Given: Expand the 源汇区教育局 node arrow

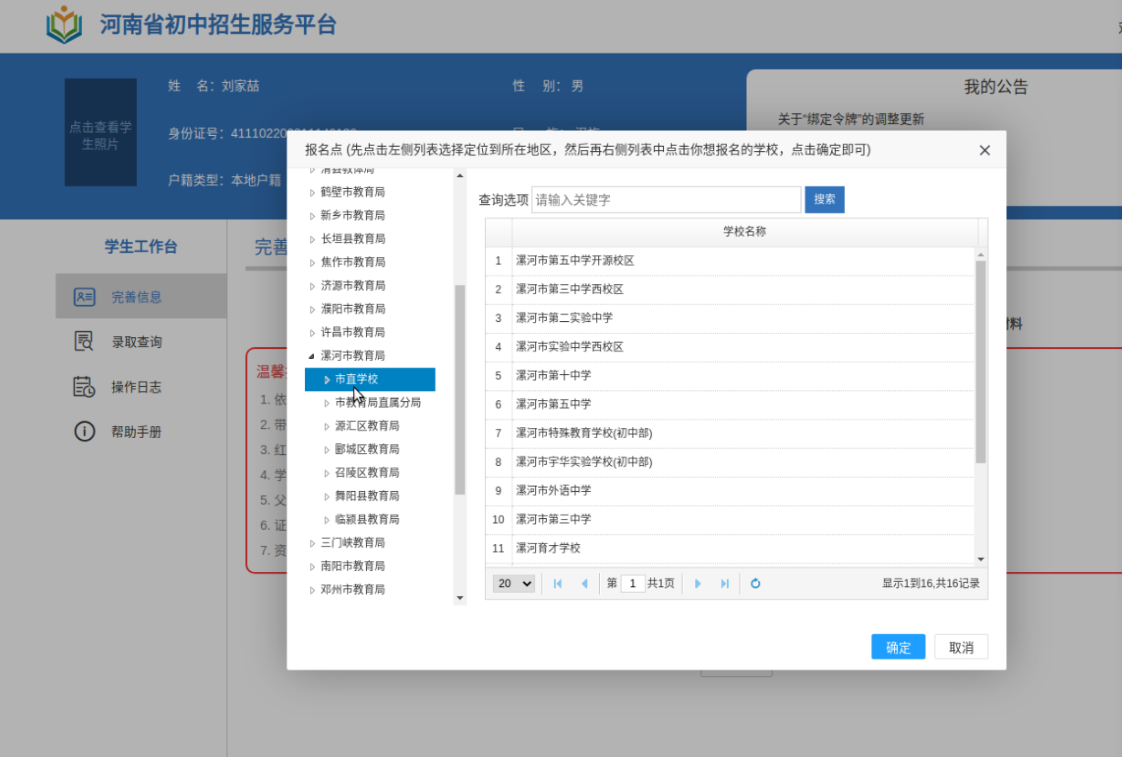Looking at the screenshot, I should coord(326,426).
